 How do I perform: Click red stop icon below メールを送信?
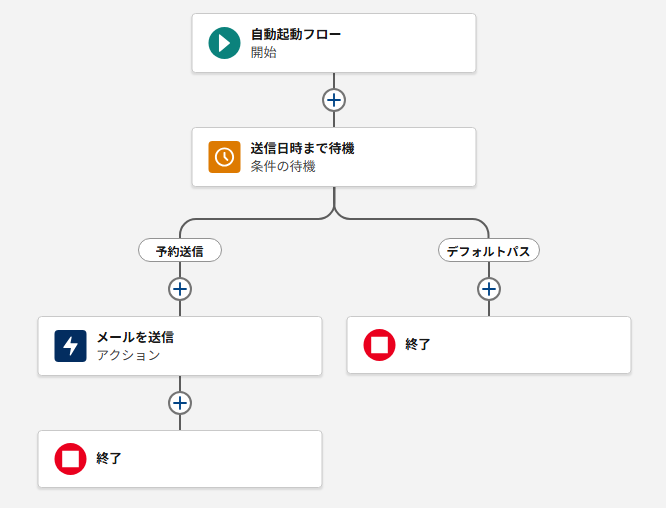pos(70,459)
